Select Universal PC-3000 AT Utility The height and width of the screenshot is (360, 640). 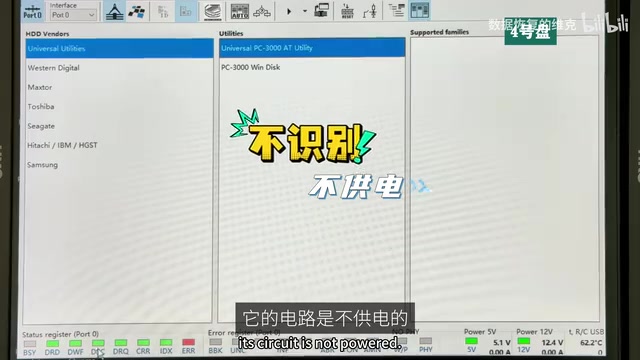pos(312,48)
